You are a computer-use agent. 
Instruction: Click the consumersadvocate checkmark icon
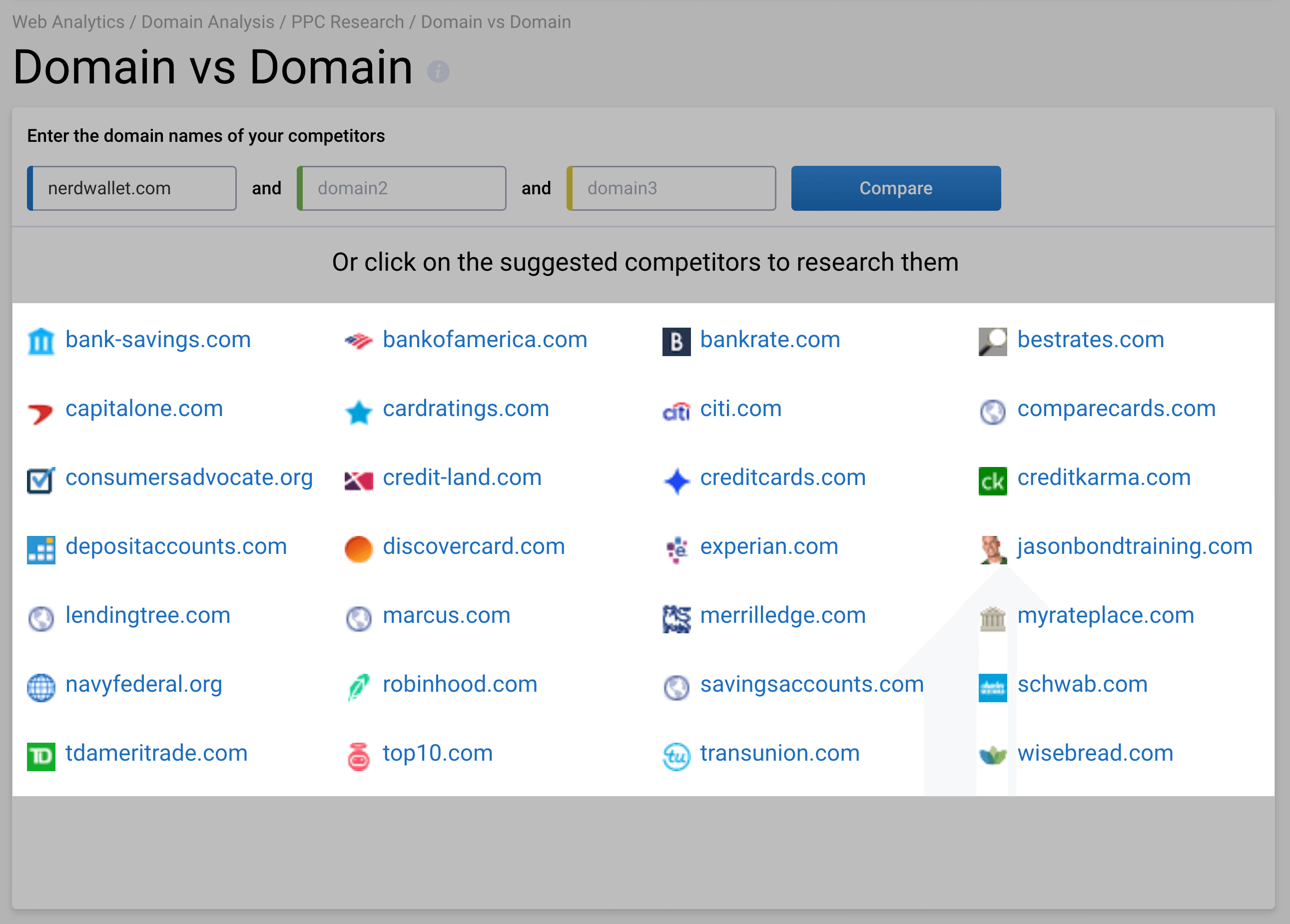(x=41, y=480)
